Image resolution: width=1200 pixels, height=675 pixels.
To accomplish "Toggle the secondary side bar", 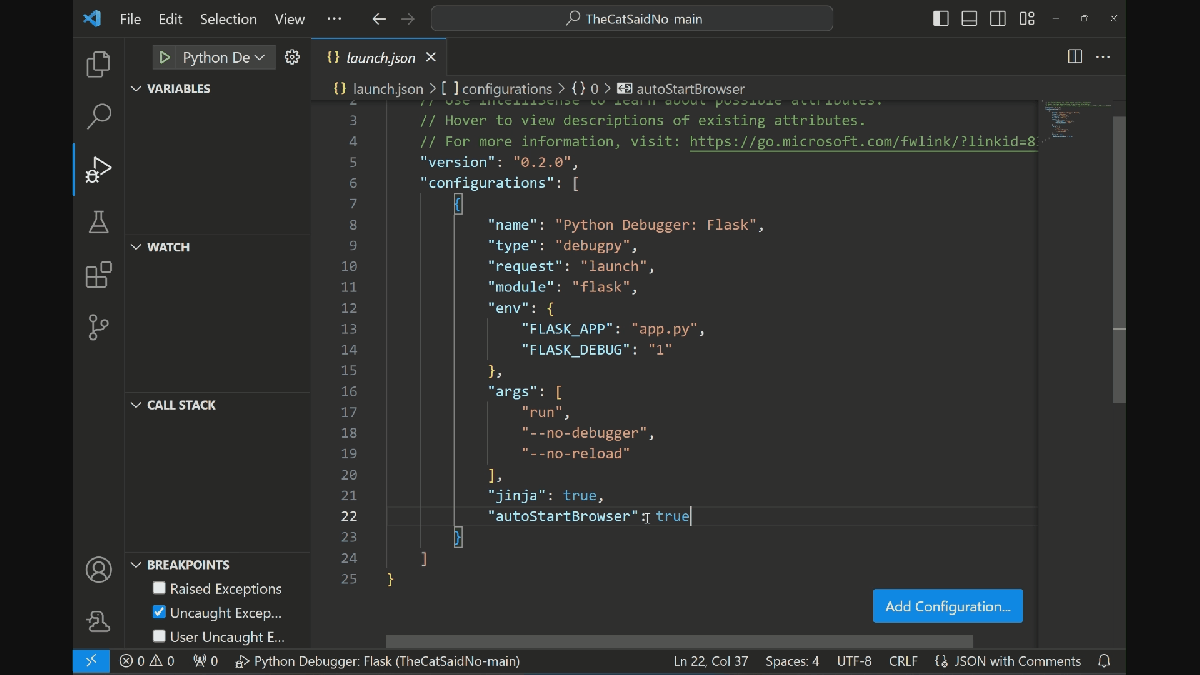I will 998,19.
